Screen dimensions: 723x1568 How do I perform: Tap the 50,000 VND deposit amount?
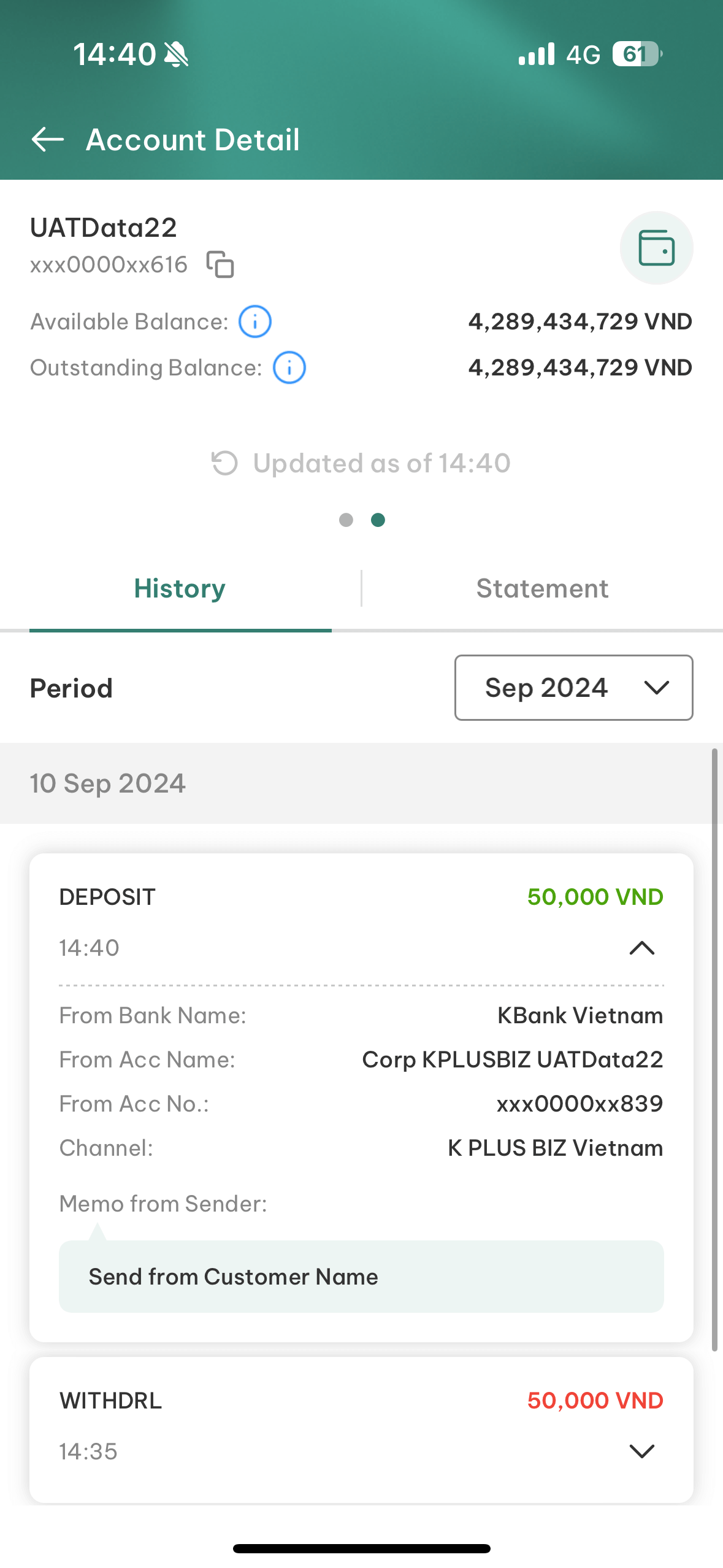pos(595,897)
